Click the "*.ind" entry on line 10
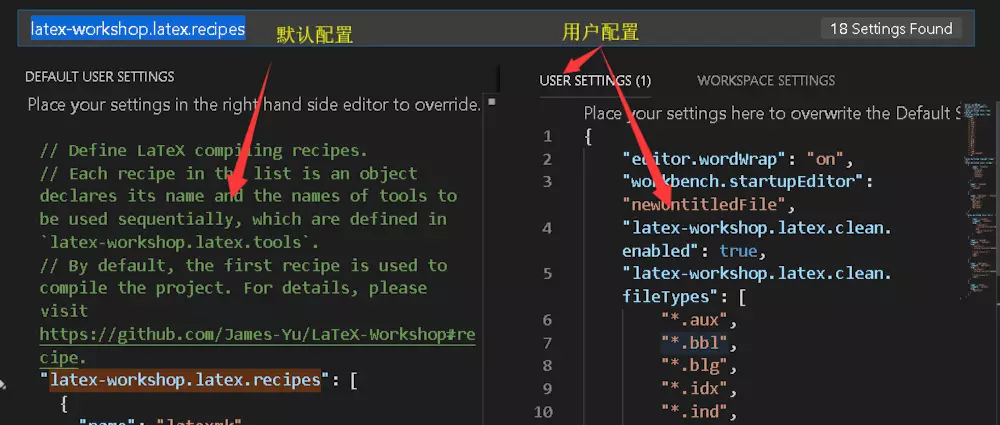The image size is (1000, 425). point(694,412)
